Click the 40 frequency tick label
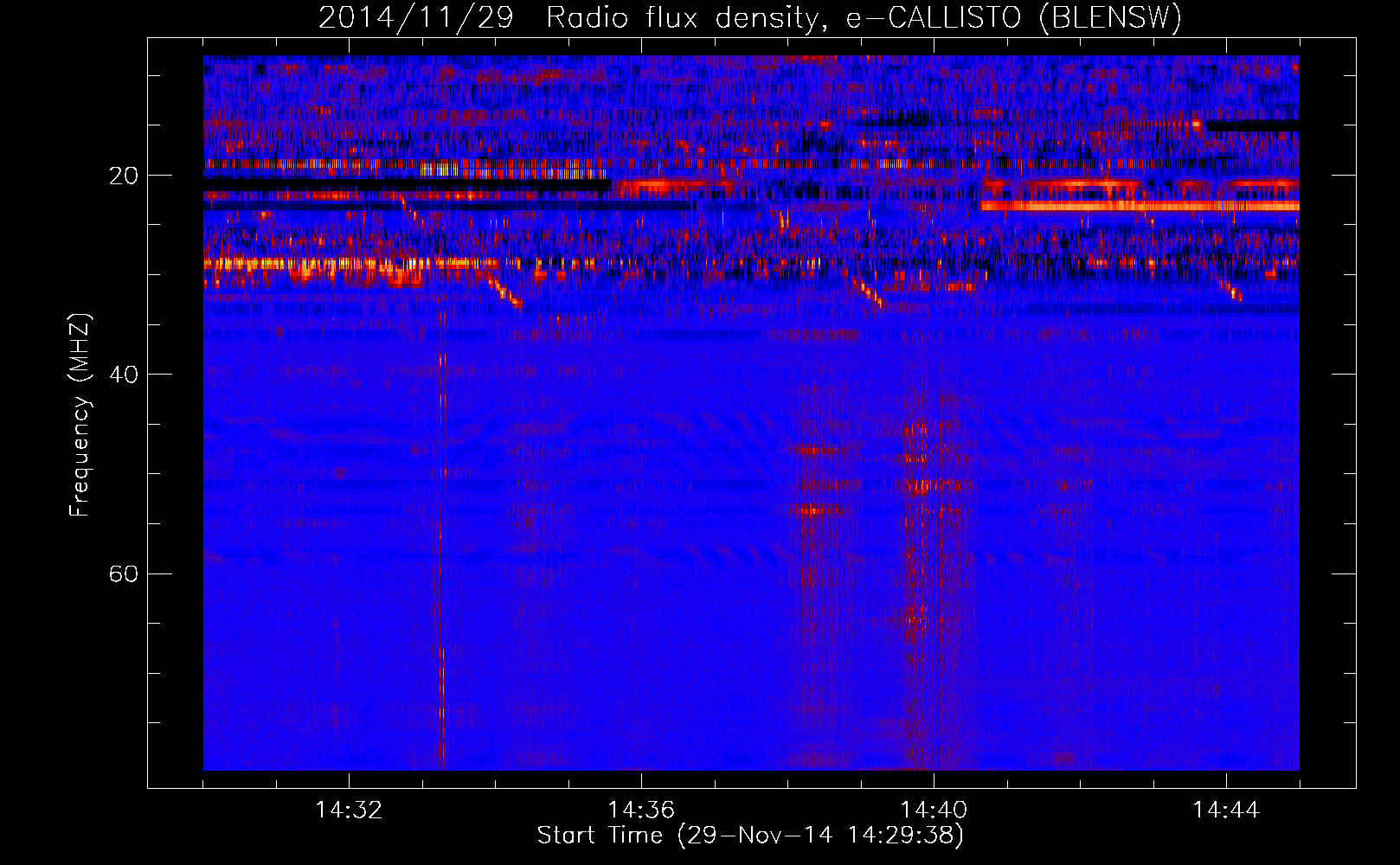The height and width of the screenshot is (865, 1400). click(124, 375)
